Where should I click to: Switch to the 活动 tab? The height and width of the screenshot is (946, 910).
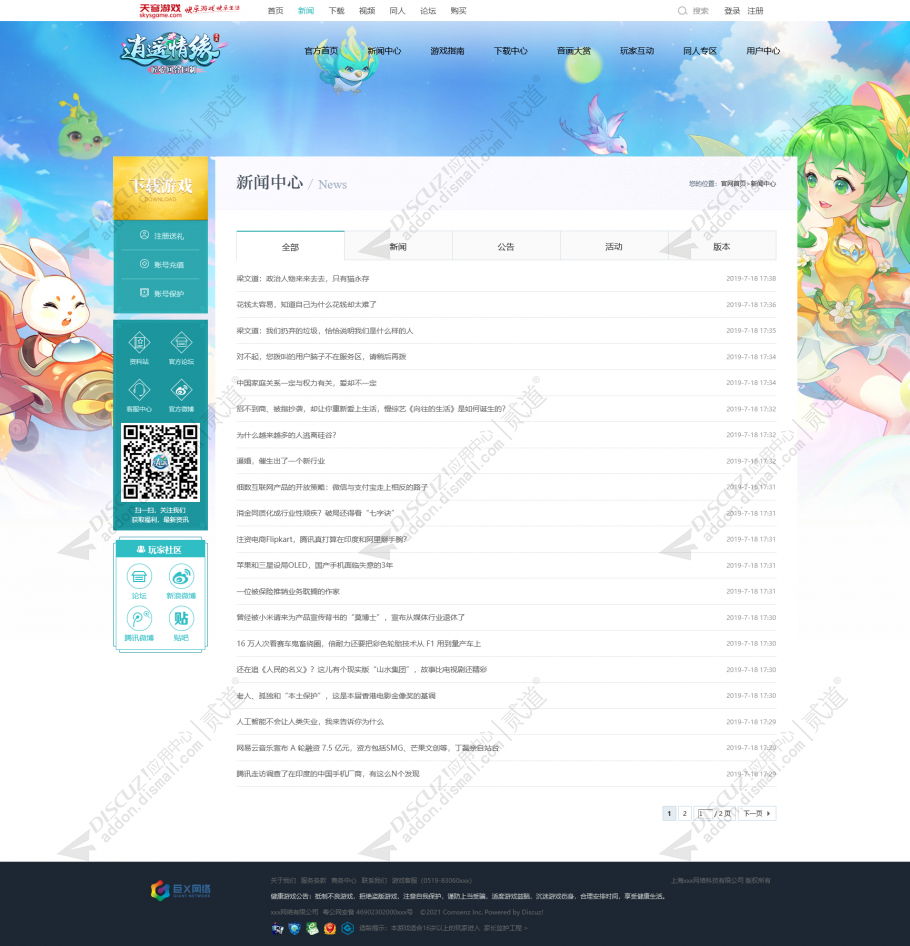point(614,247)
